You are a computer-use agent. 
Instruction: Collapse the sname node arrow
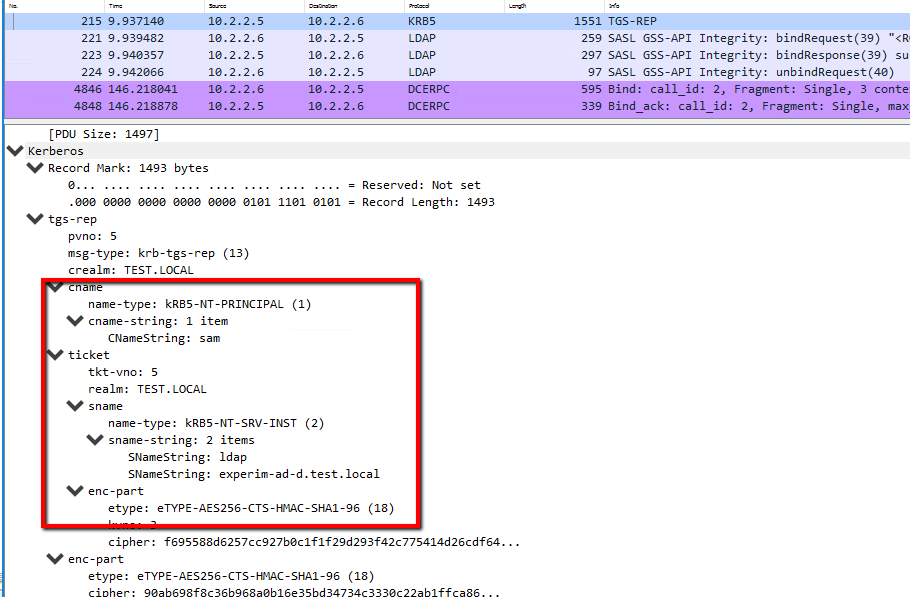tap(75, 406)
